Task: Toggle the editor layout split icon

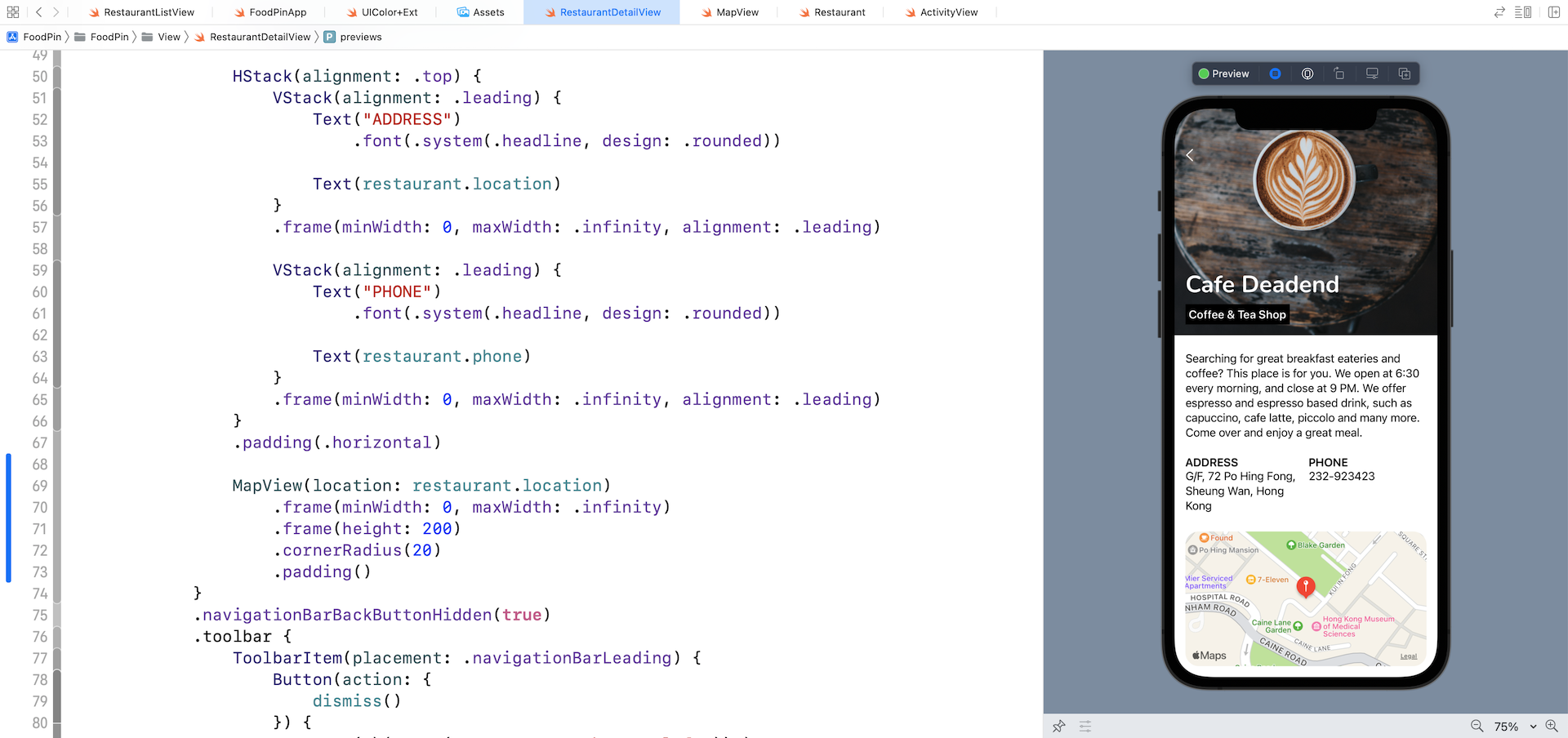Action: (1522, 12)
